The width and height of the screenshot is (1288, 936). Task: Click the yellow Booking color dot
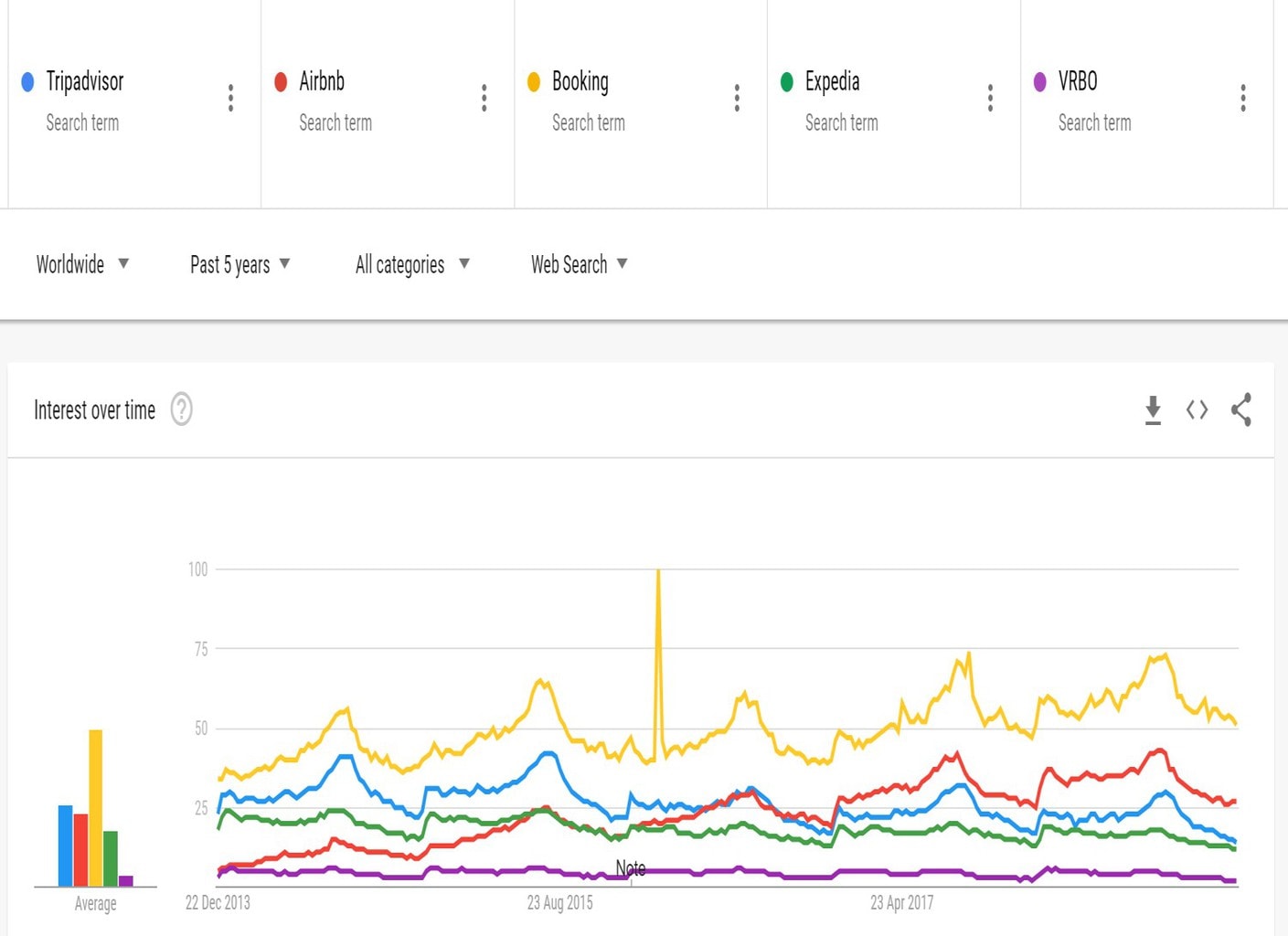click(534, 82)
